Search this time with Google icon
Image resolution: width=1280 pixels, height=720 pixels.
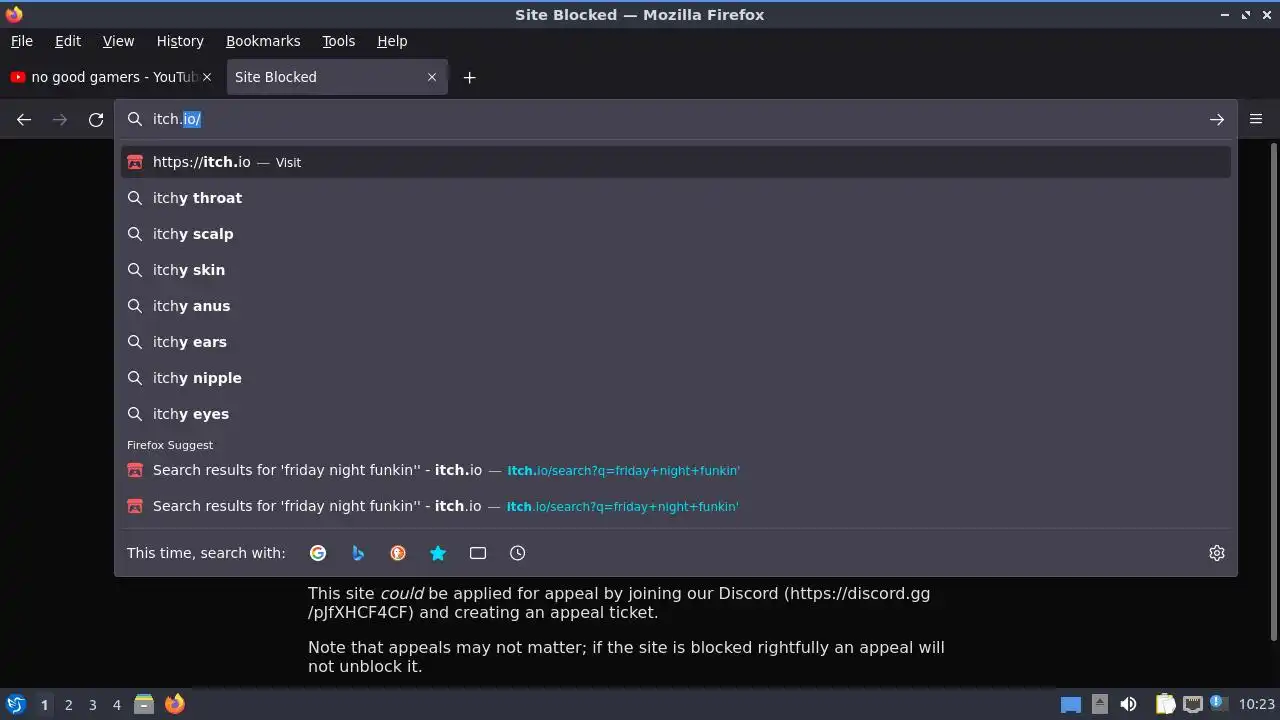tap(318, 553)
